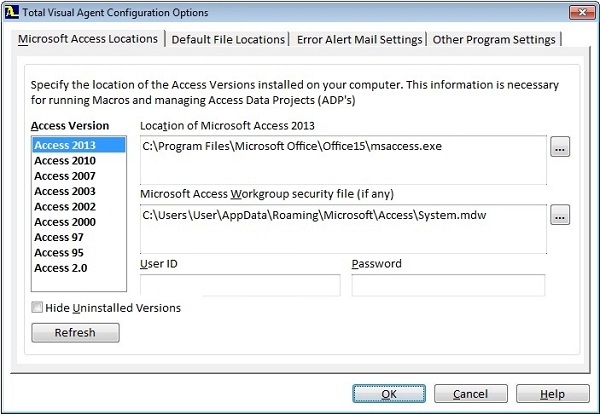Viewport: 600px width, 414px height.
Task: Click the User ID input field
Action: coord(240,285)
